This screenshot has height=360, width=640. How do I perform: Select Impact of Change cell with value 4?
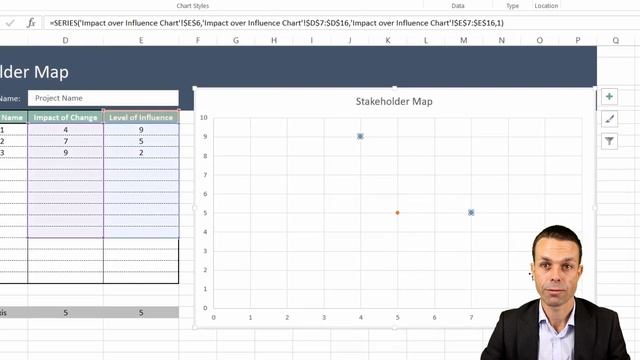point(65,130)
